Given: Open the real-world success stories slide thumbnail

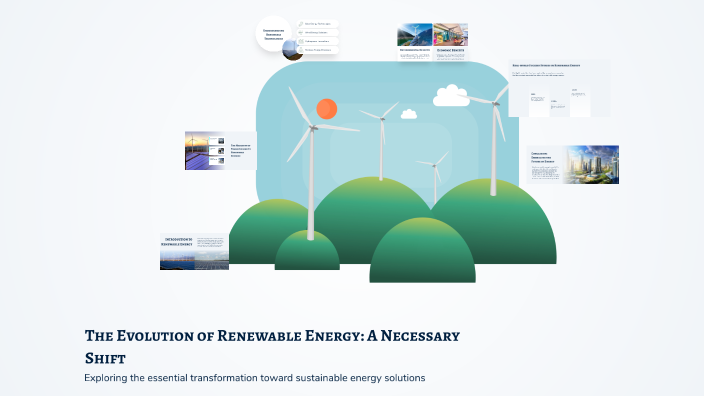Looking at the screenshot, I should 559,88.
